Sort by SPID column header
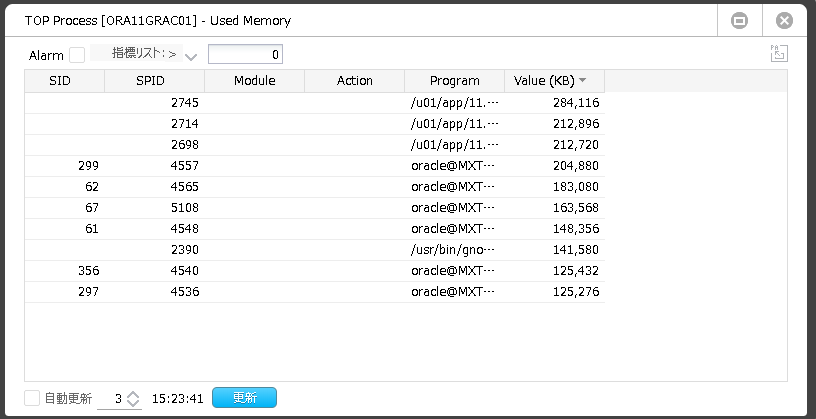 point(155,81)
